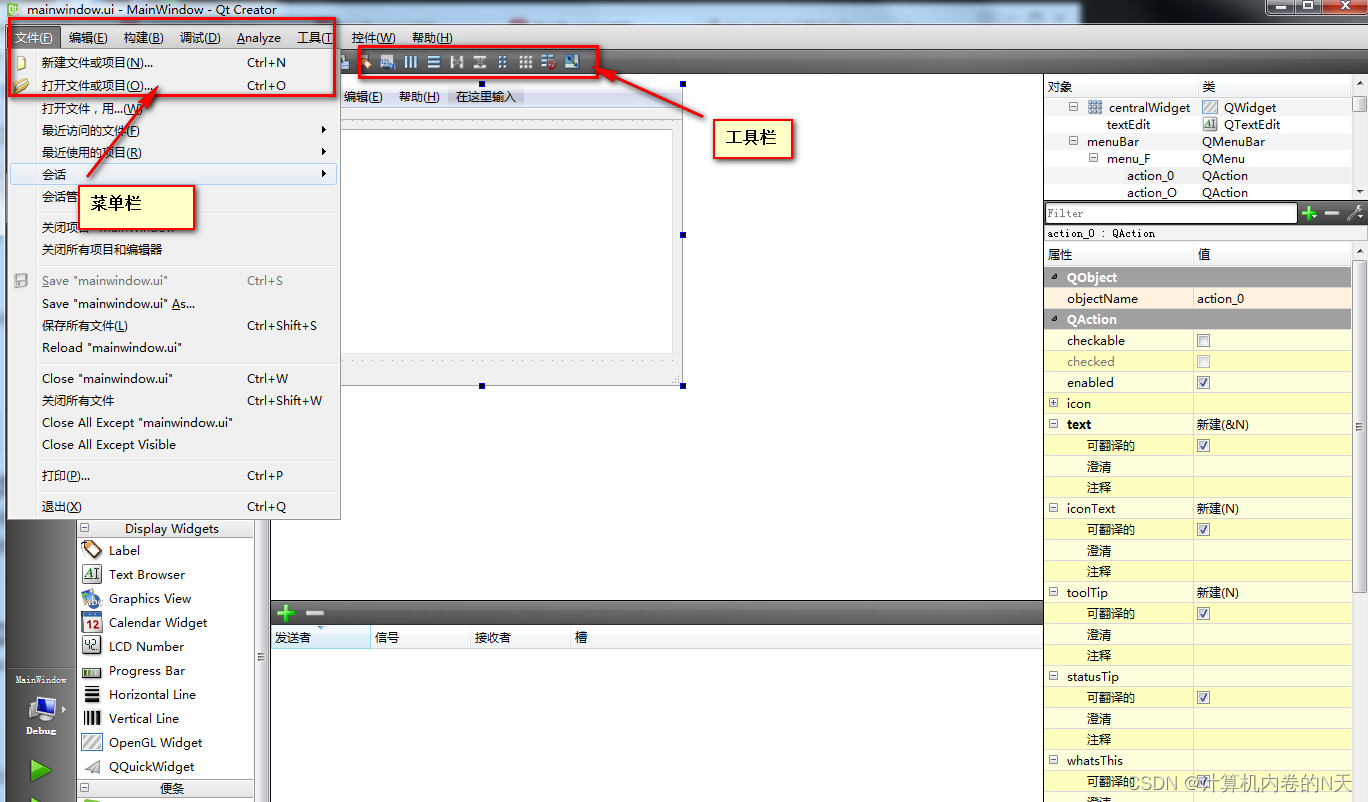The width and height of the screenshot is (1368, 802).
Task: Choose 退出(X) menu entry
Action: (x=172, y=506)
